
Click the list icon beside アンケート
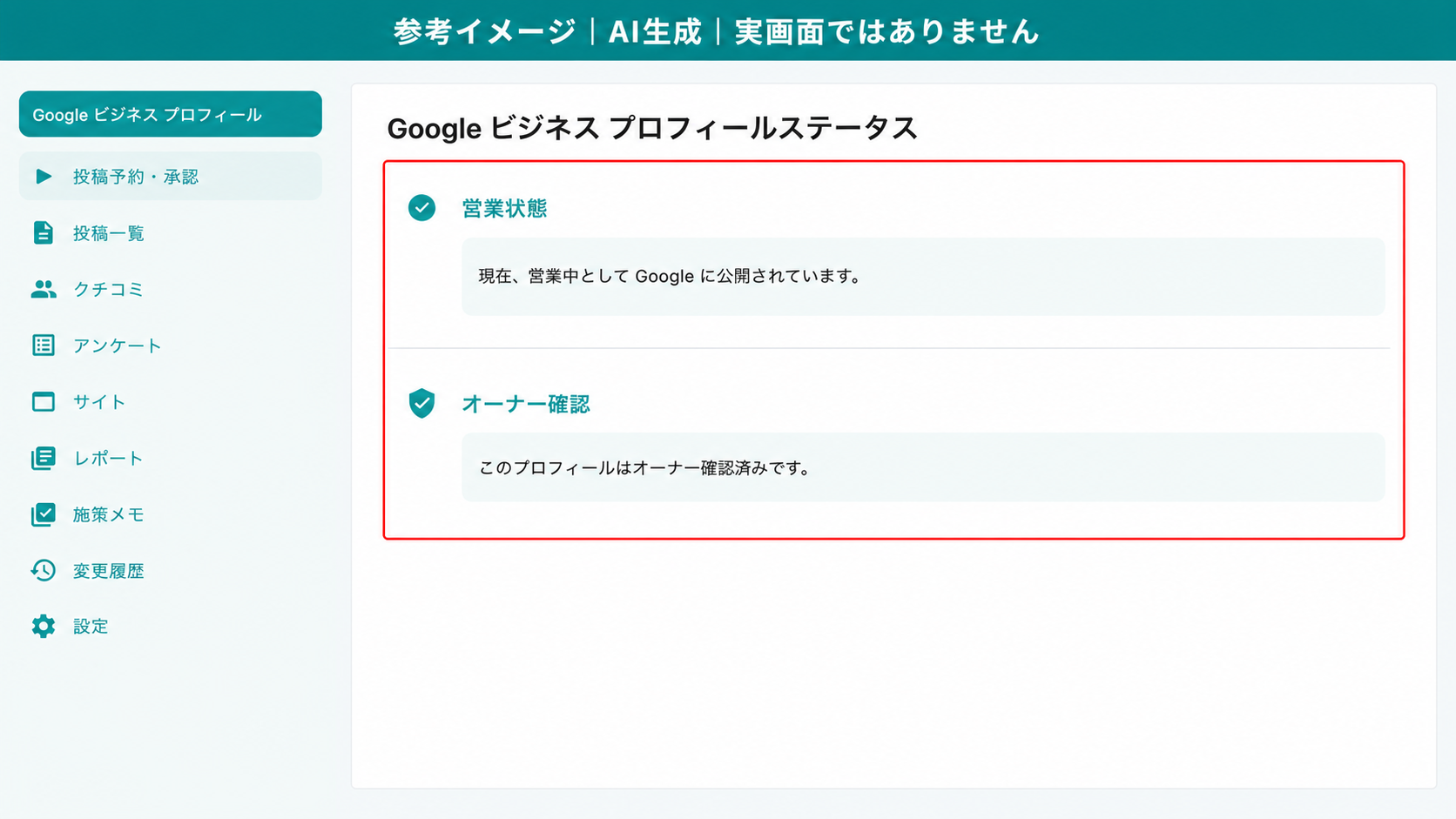coord(43,346)
